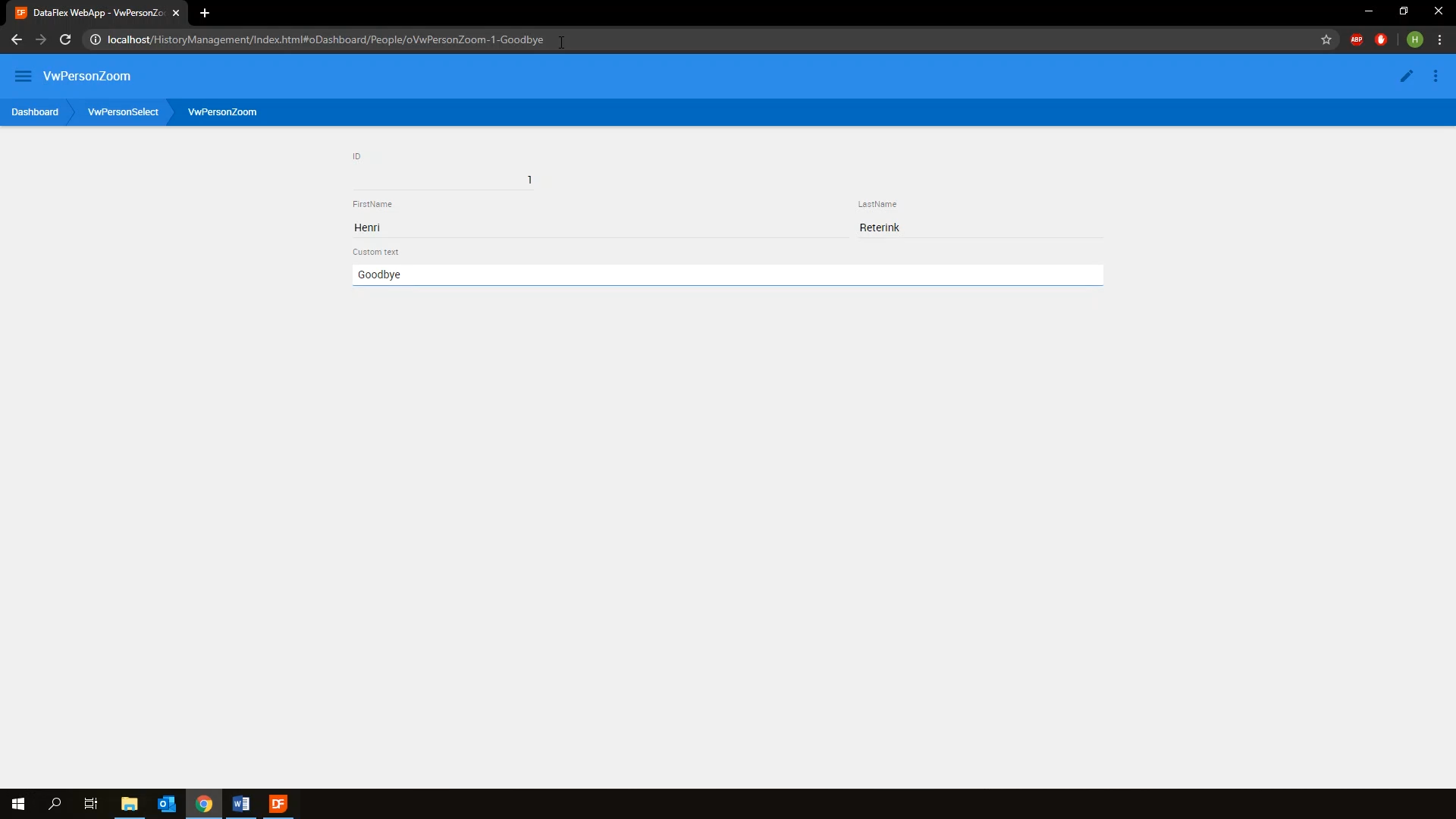Click the AdBlock Plus extension icon
The image size is (1456, 819).
tap(1357, 39)
